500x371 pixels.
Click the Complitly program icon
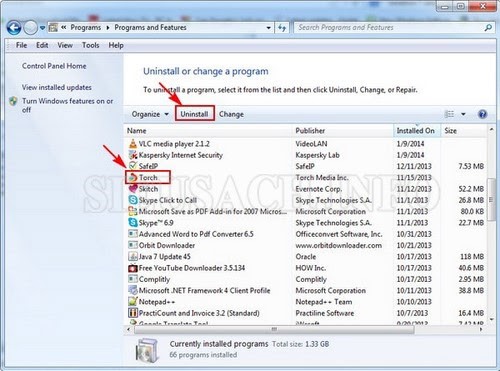133,279
